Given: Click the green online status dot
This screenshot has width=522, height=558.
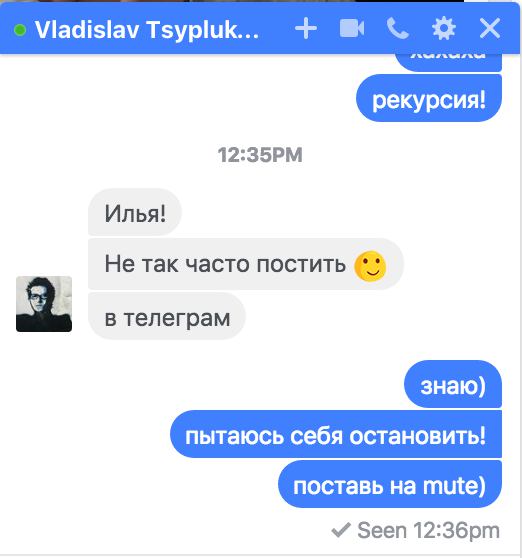Looking at the screenshot, I should point(20,30).
